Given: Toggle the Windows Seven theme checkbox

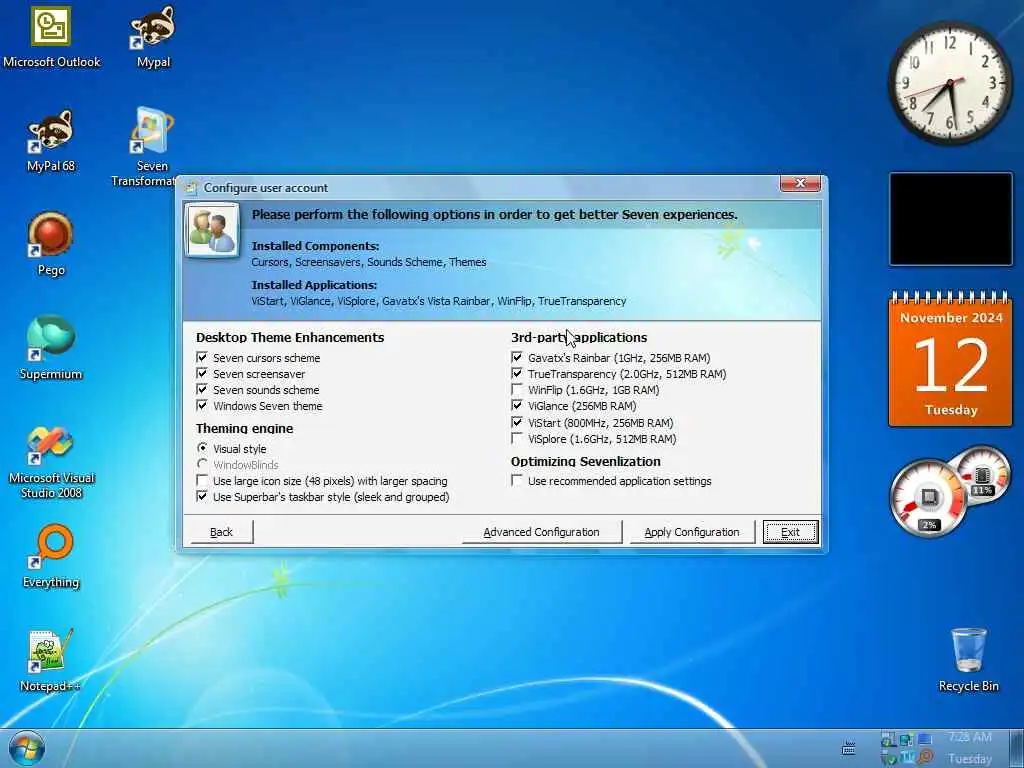Looking at the screenshot, I should pos(202,406).
